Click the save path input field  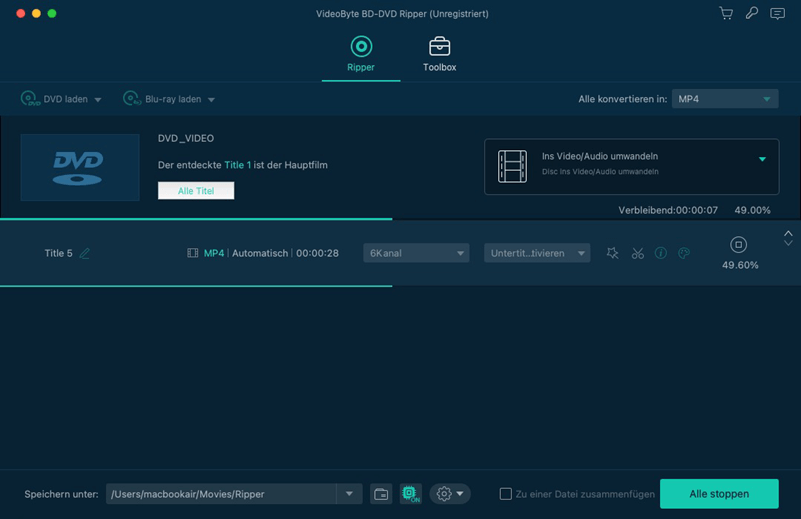point(221,494)
